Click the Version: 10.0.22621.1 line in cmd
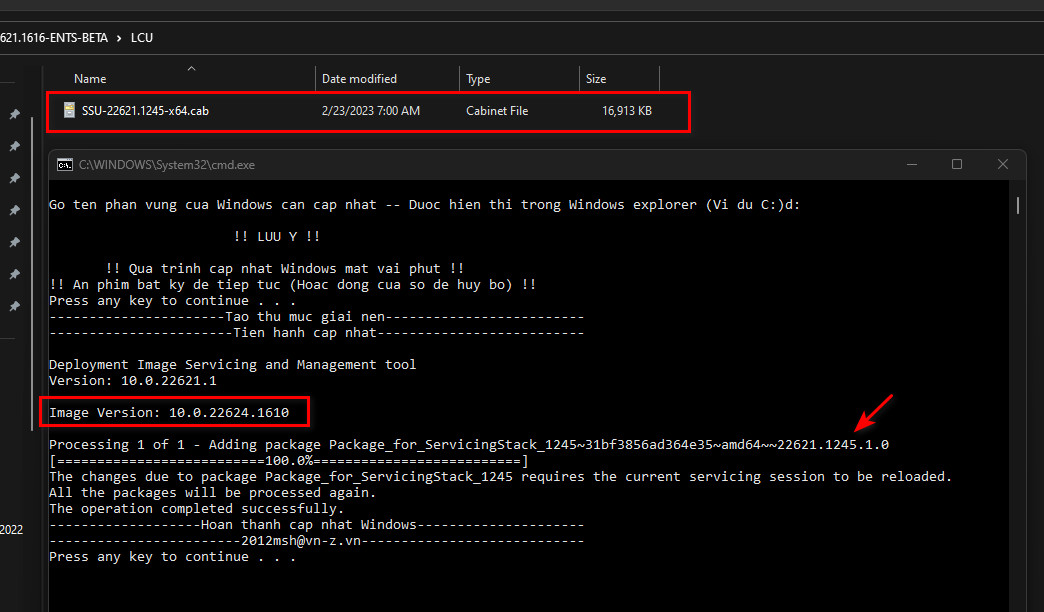 coord(132,381)
